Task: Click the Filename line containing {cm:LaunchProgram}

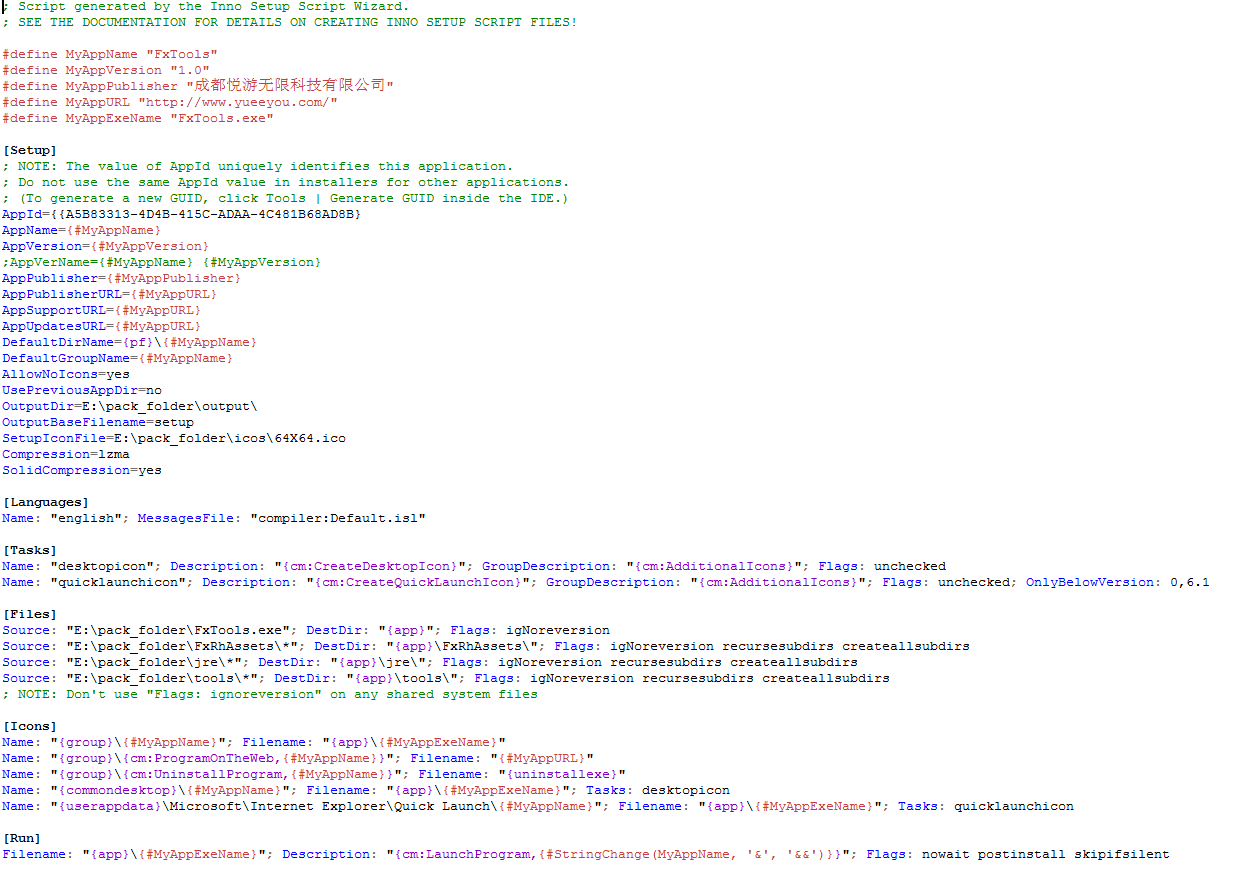Action: [586, 854]
